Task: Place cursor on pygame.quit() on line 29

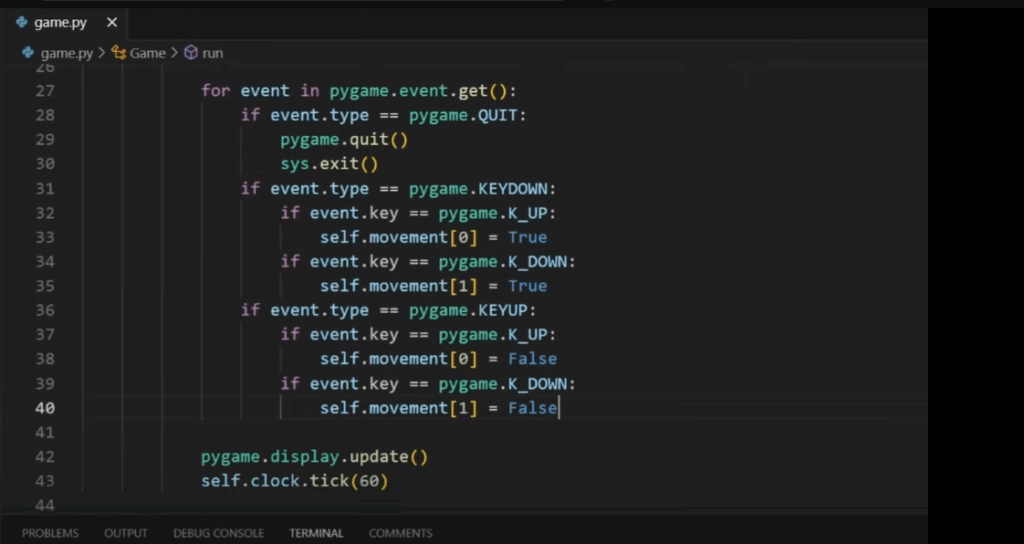Action: [344, 139]
